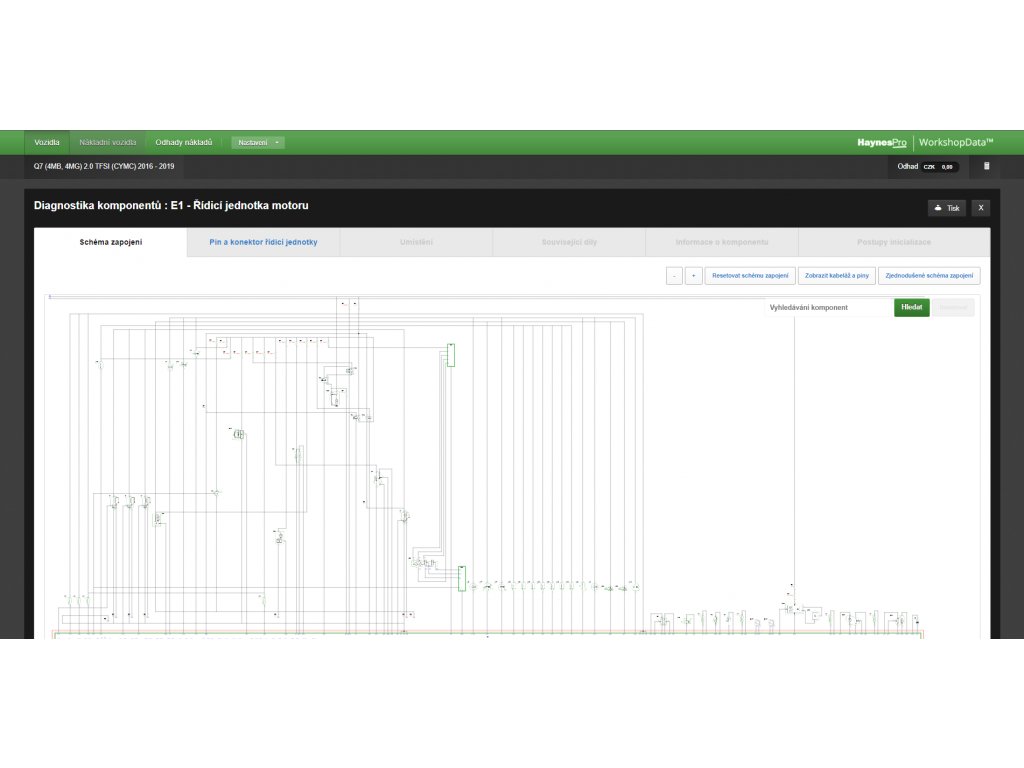Click the Tisk print button

(946, 208)
